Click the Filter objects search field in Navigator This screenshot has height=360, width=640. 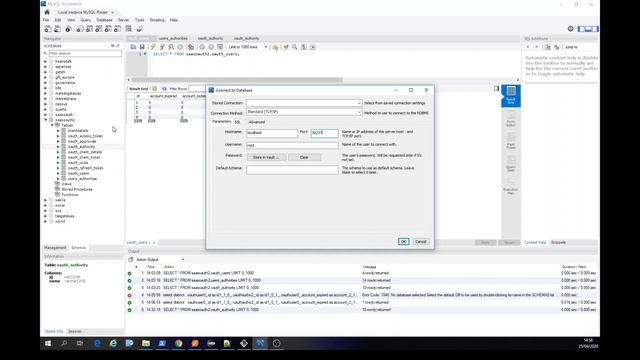pos(84,53)
